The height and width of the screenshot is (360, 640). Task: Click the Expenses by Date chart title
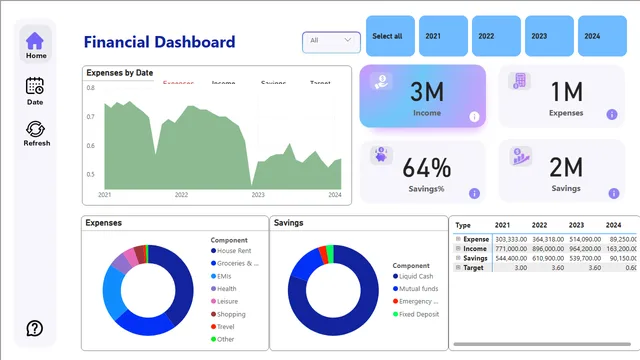120,73
